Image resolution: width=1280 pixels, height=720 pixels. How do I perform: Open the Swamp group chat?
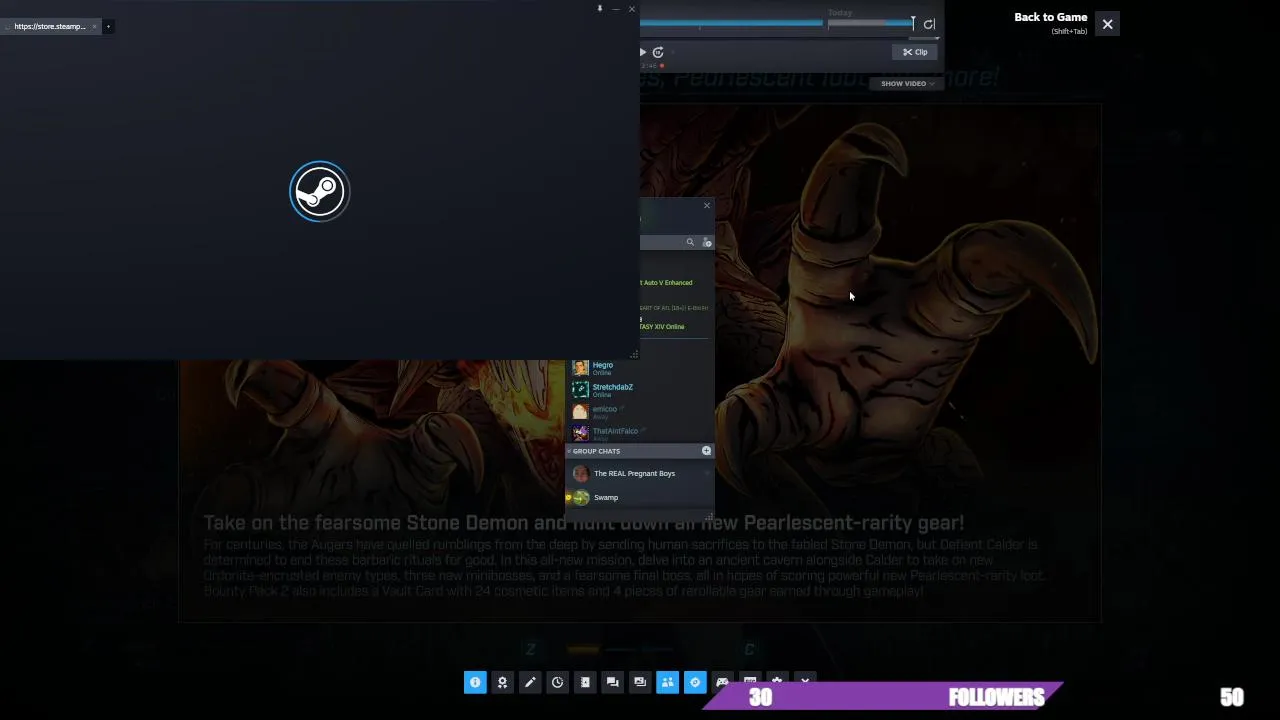[640, 498]
